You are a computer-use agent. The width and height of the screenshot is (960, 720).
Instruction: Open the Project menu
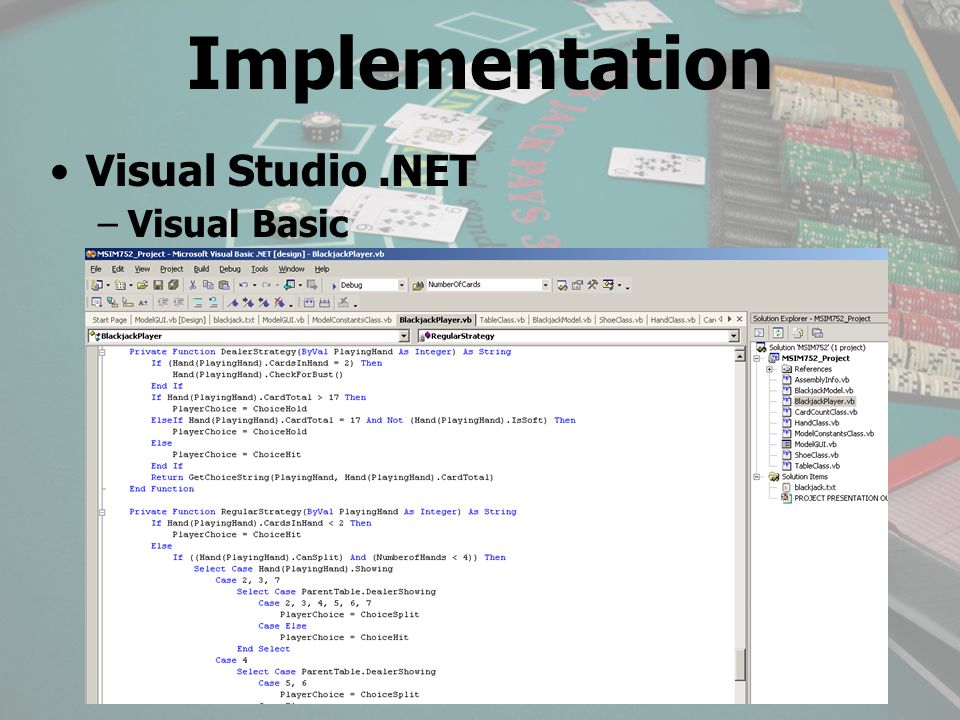171,269
